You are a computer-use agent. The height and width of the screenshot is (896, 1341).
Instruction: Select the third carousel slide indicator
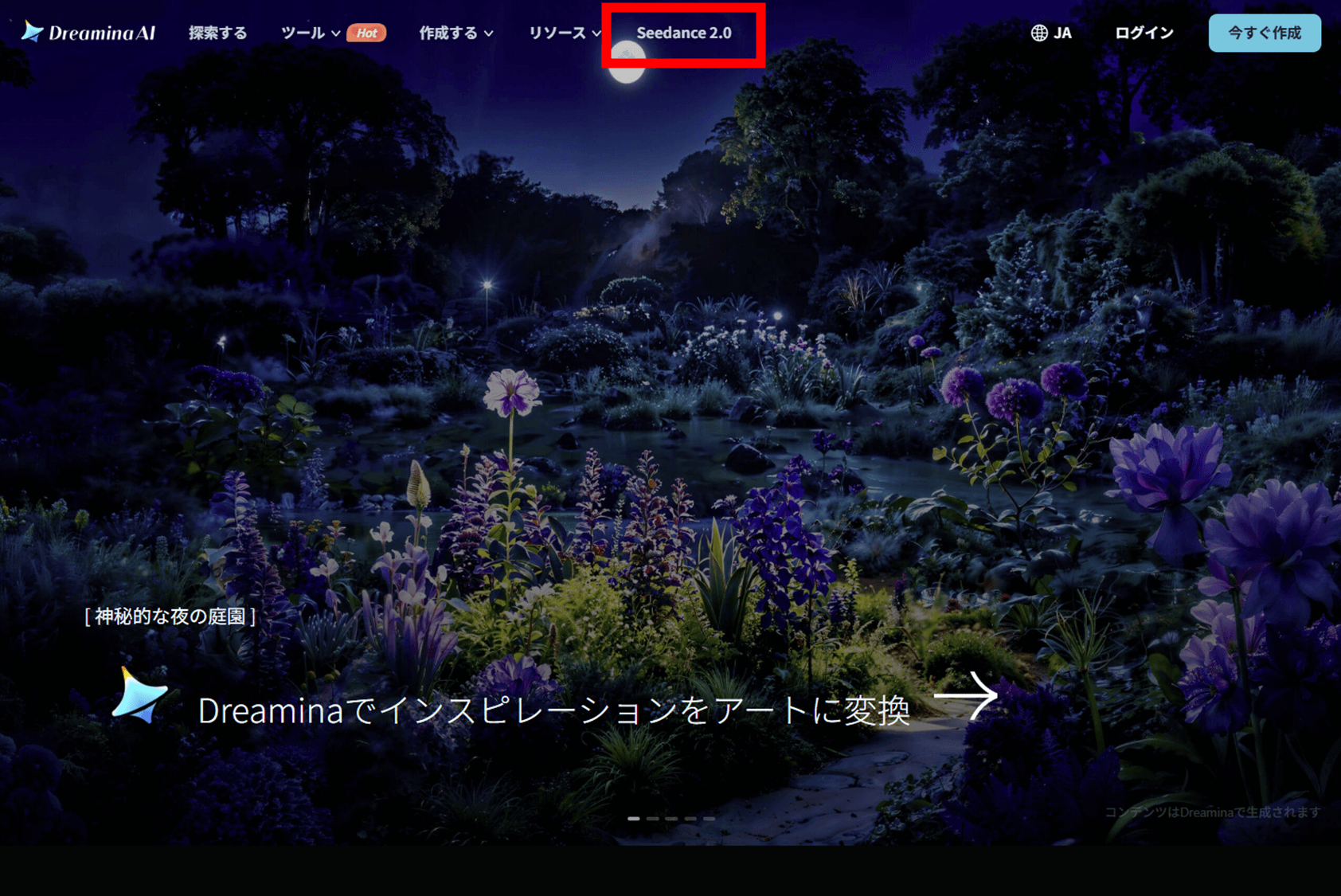(x=671, y=818)
